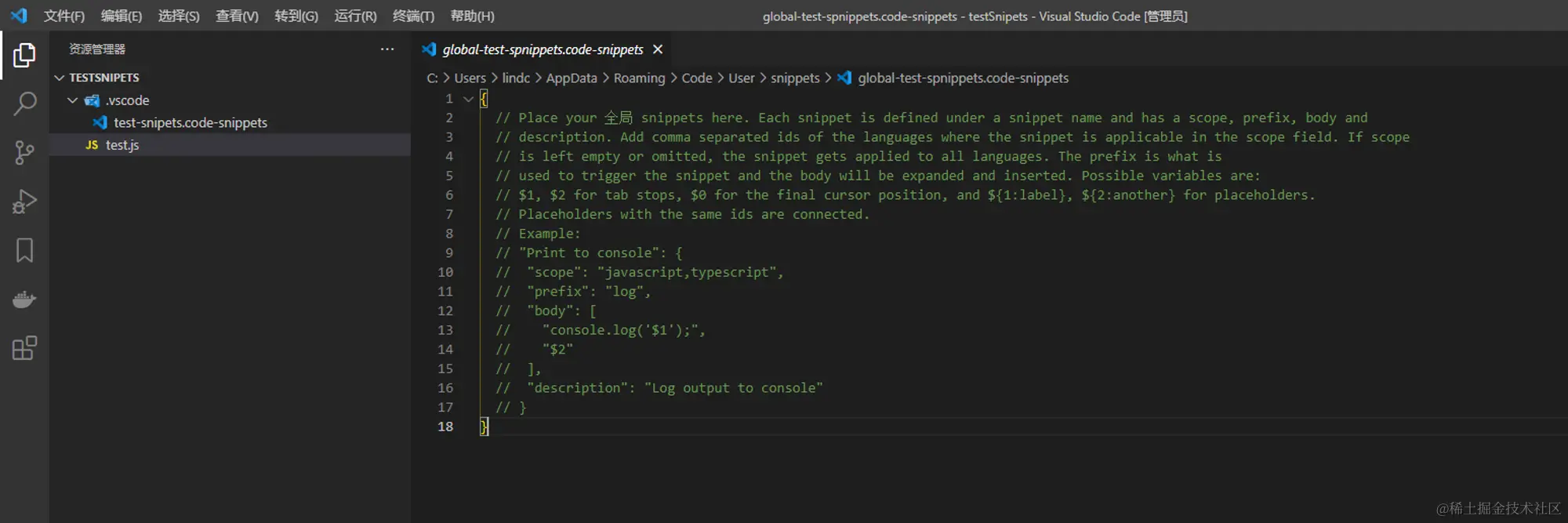
Task: Open test.js in the explorer
Action: pyautogui.click(x=122, y=145)
